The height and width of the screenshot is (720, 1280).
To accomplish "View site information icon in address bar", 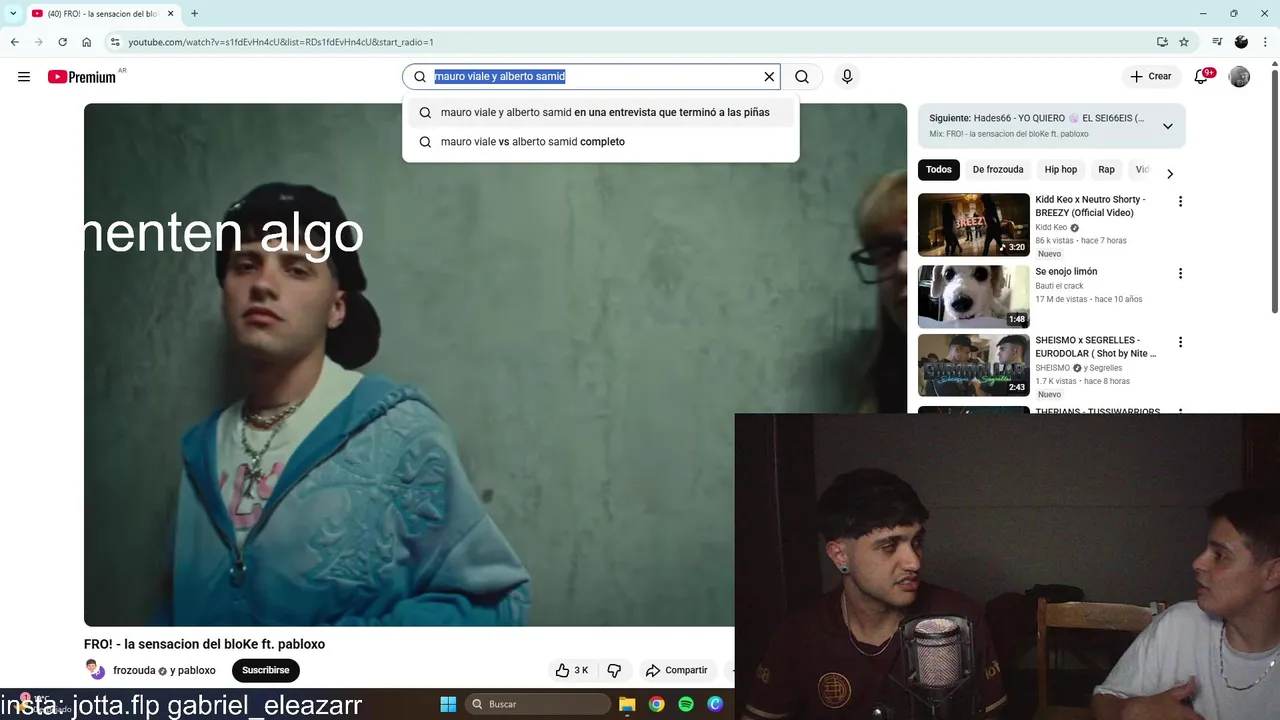I will tap(115, 42).
